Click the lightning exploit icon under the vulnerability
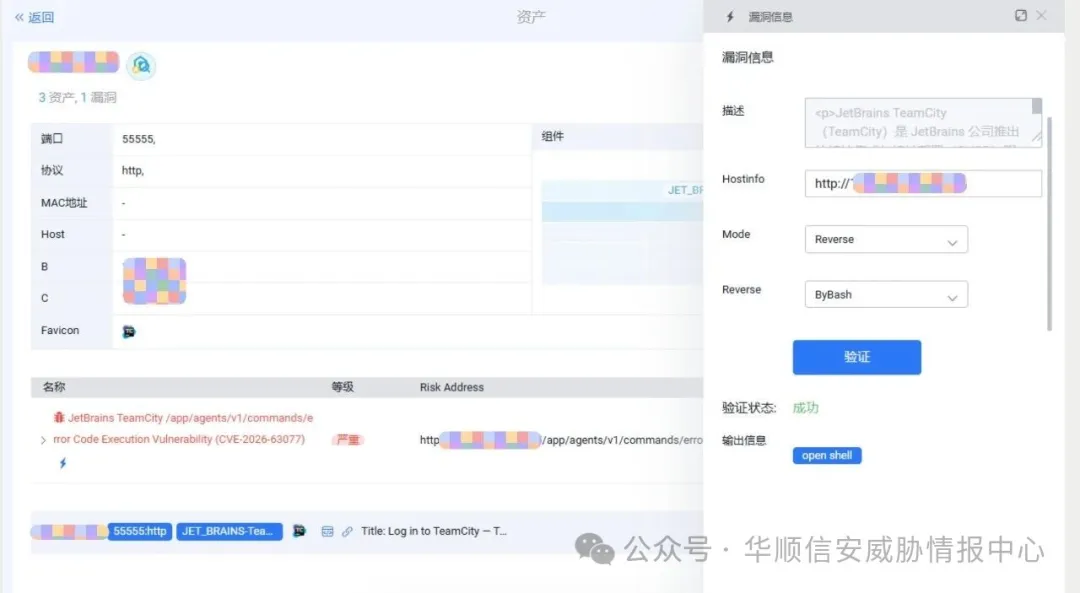 point(63,463)
